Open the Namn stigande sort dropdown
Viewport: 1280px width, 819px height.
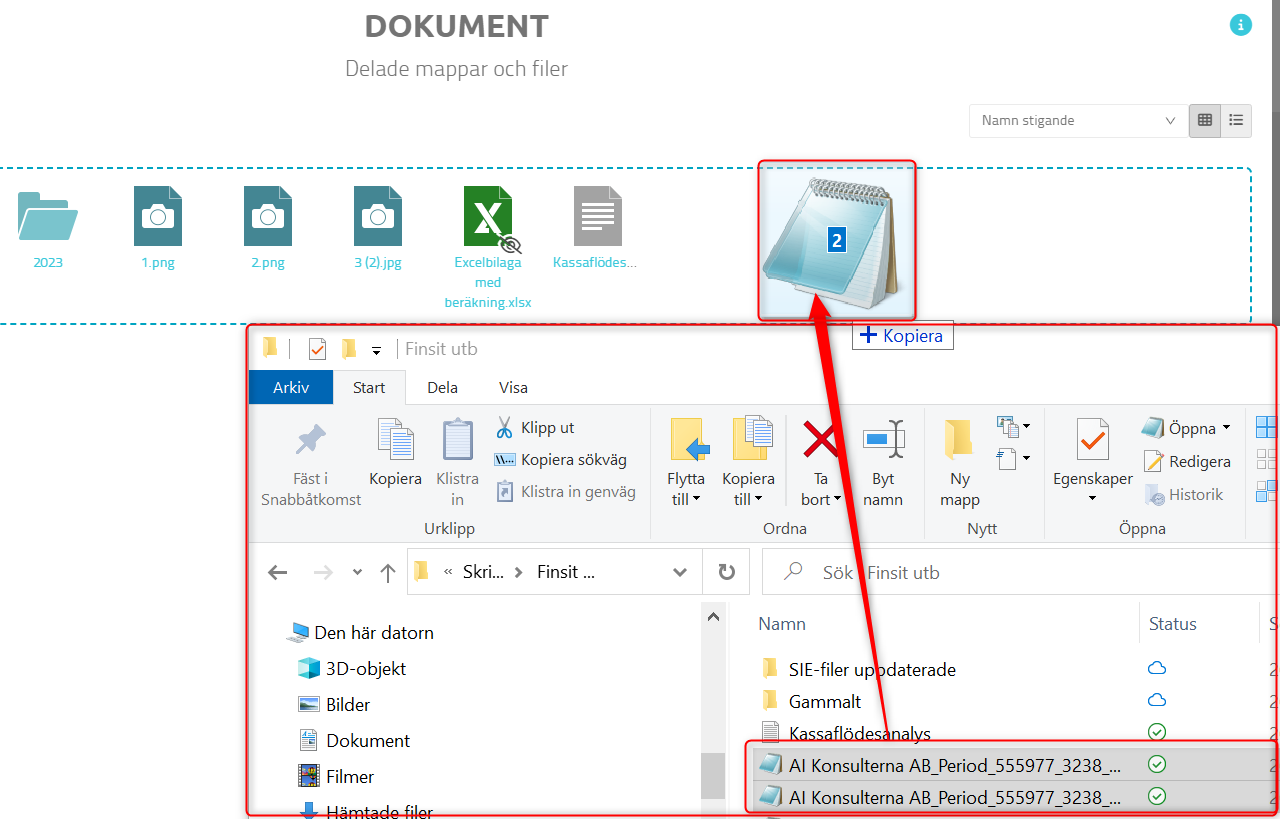click(x=1078, y=120)
